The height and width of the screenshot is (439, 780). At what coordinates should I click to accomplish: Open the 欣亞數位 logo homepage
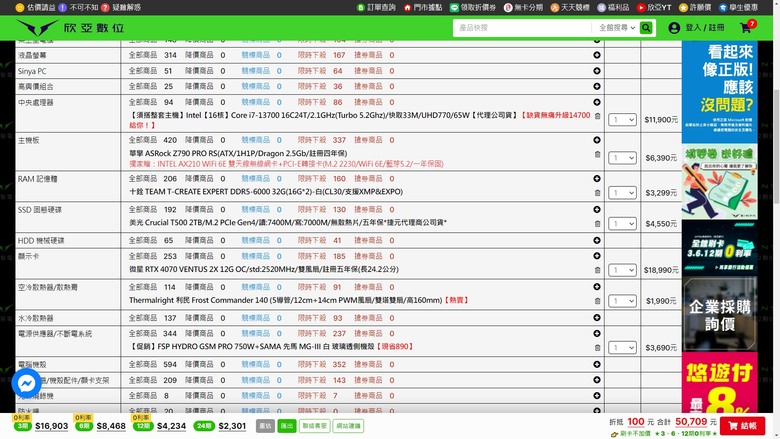click(x=70, y=28)
